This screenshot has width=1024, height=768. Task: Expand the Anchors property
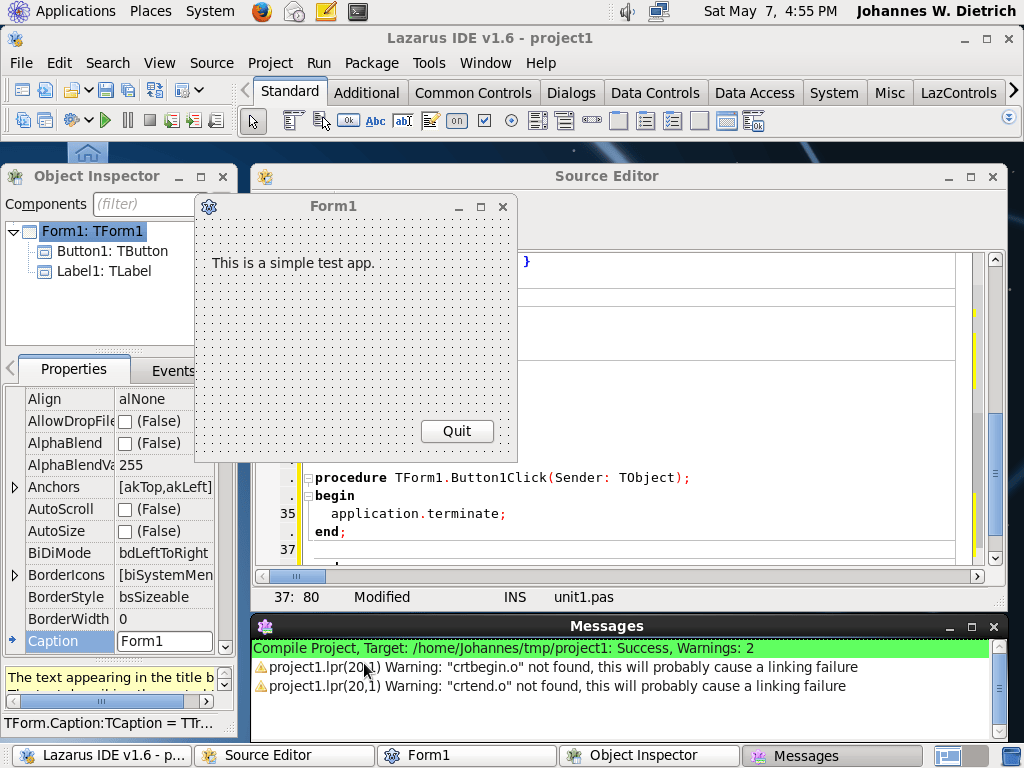[x=14, y=487]
